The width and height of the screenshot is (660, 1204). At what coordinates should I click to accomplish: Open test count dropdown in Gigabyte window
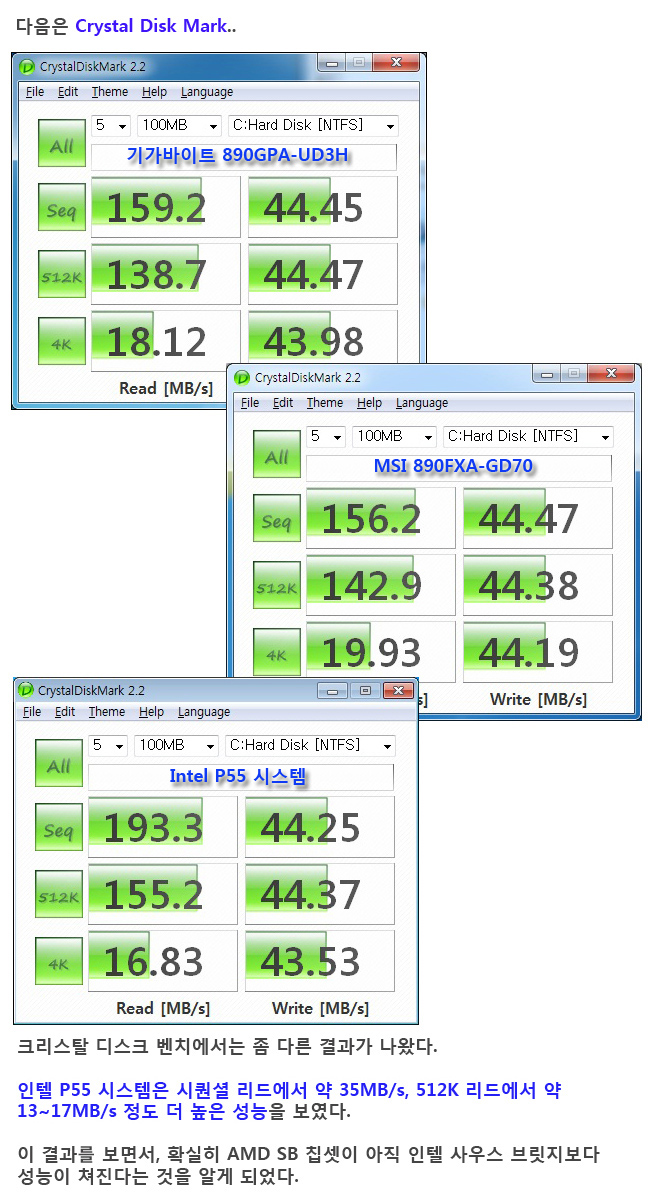tap(111, 126)
